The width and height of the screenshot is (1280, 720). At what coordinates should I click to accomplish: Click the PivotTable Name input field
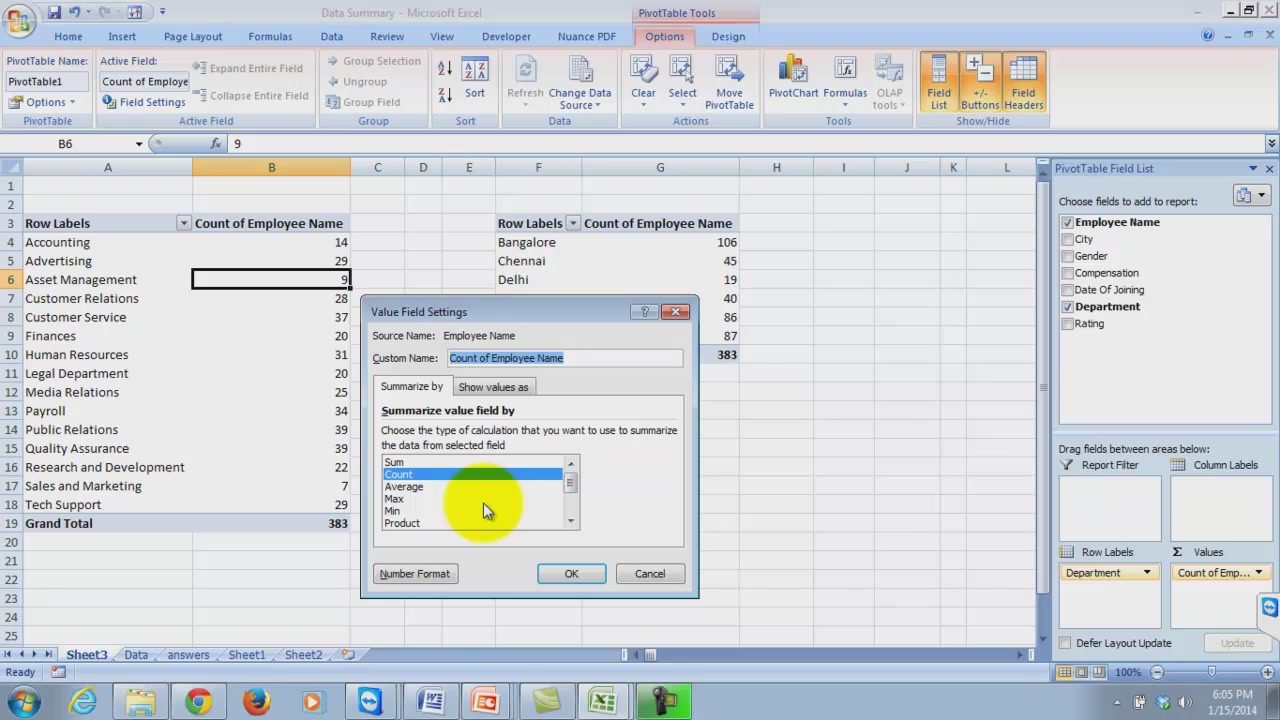[47, 82]
